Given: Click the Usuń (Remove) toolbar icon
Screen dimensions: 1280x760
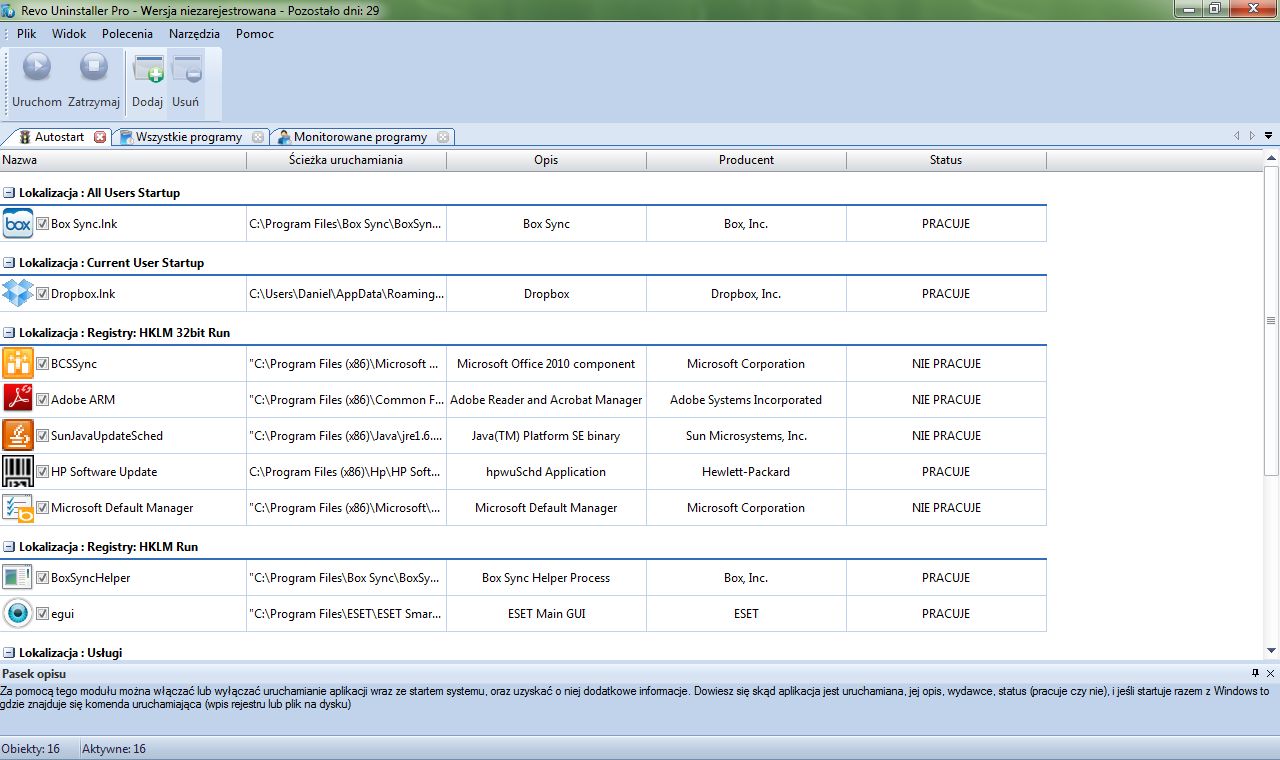Looking at the screenshot, I should pyautogui.click(x=186, y=69).
